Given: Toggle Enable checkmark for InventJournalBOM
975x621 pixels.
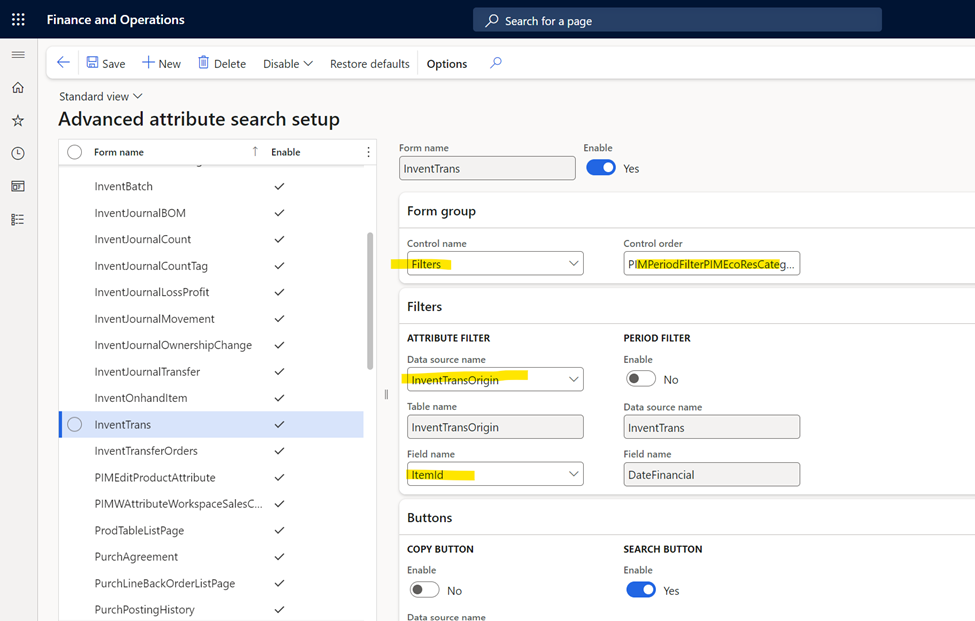Looking at the screenshot, I should coord(279,213).
